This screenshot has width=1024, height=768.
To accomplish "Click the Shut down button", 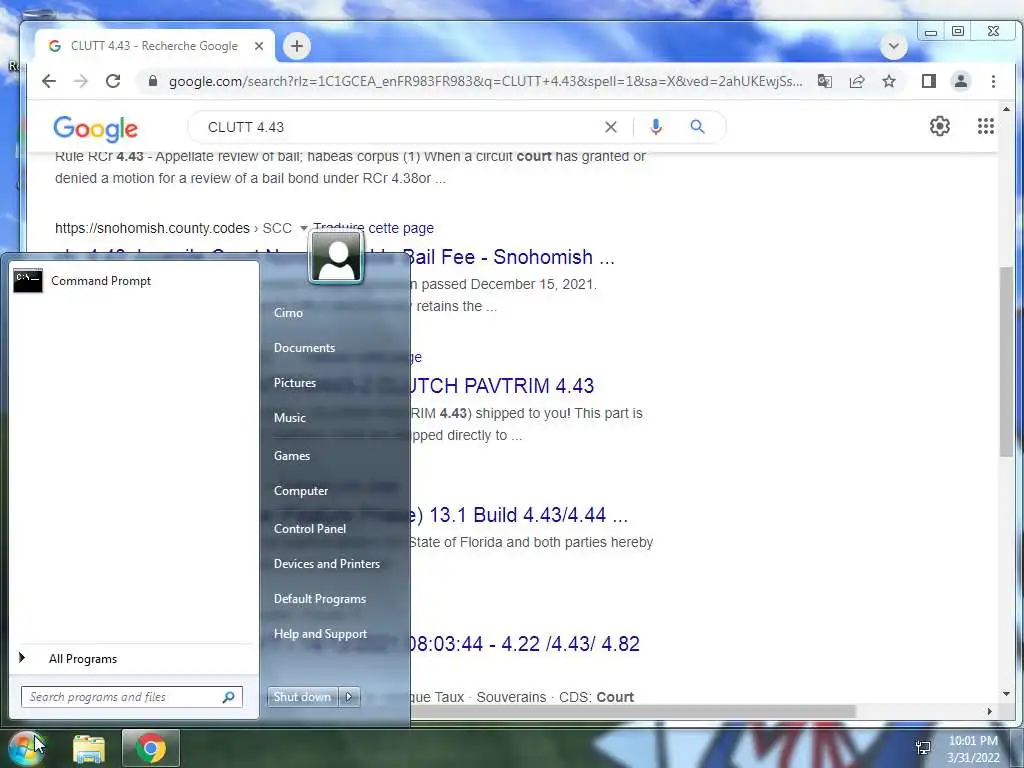I will point(302,697).
